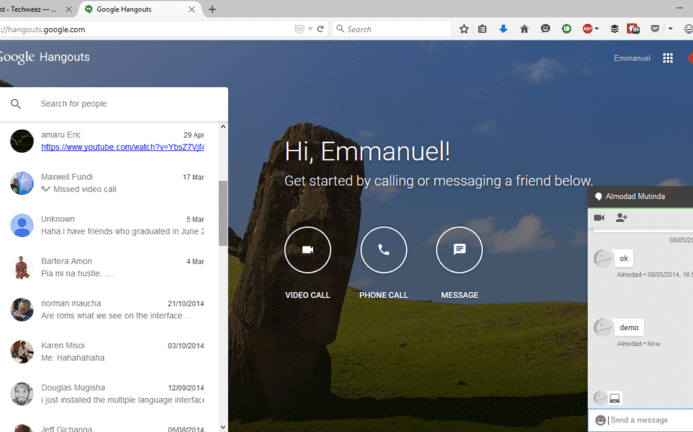The width and height of the screenshot is (693, 432).
Task: Click the reader view icon in address bar
Action: click(299, 29)
